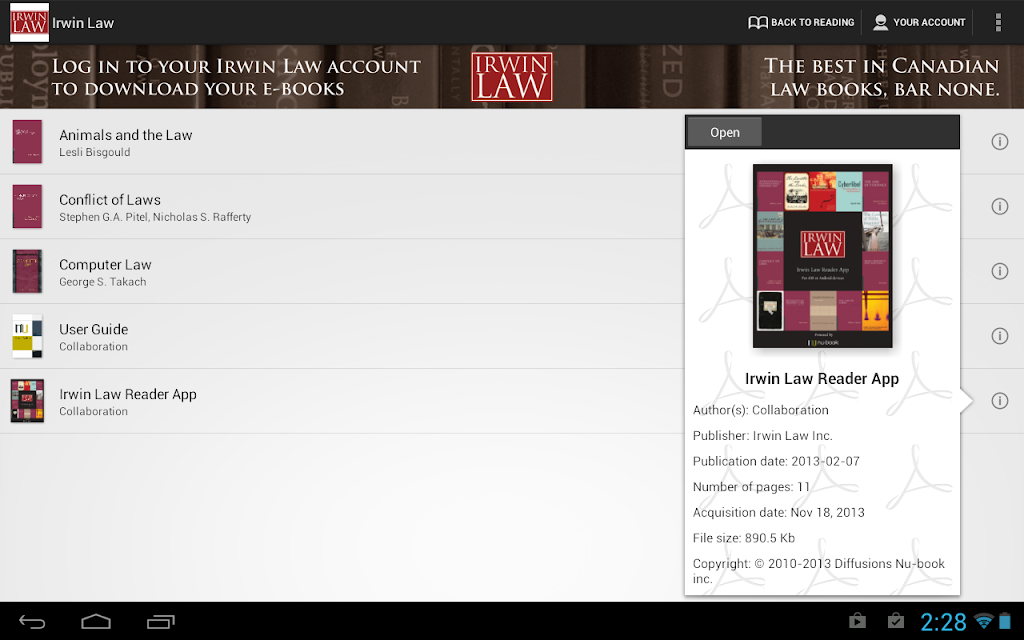Close info icon for Irwin Law Reader App

point(999,400)
